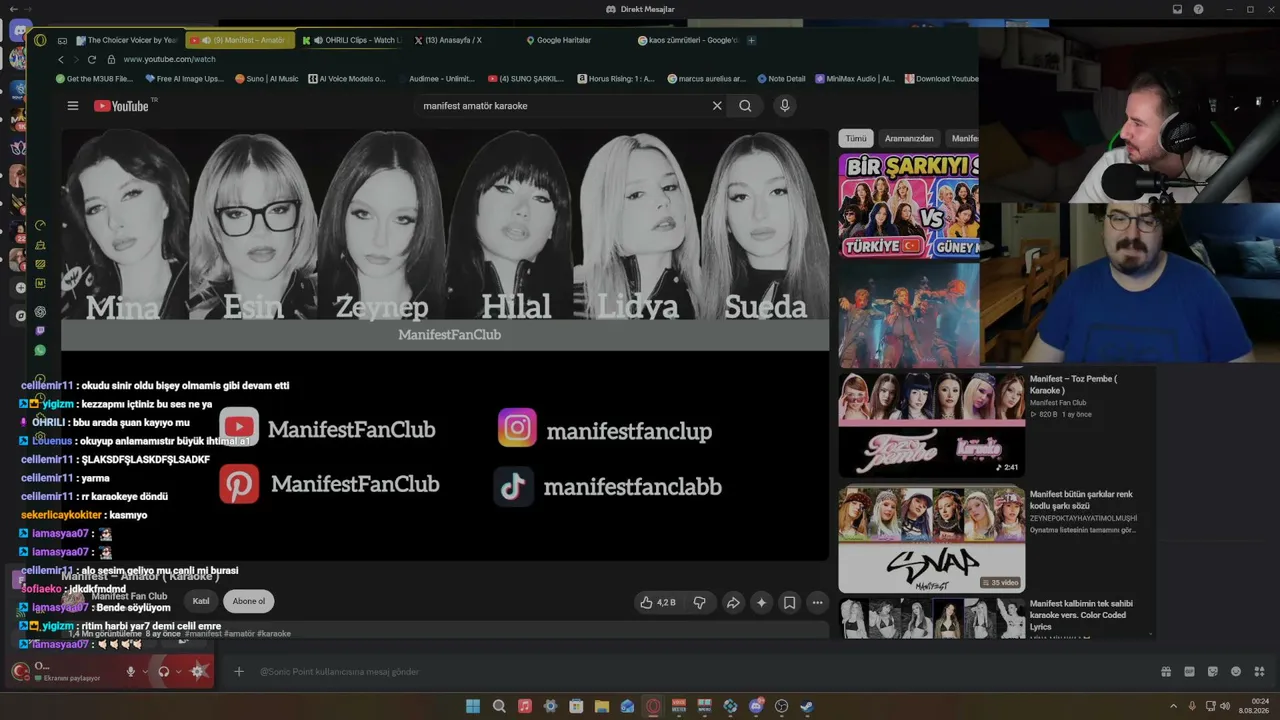Click the Abone ol subscribe button
The image size is (1280, 720).
click(249, 601)
